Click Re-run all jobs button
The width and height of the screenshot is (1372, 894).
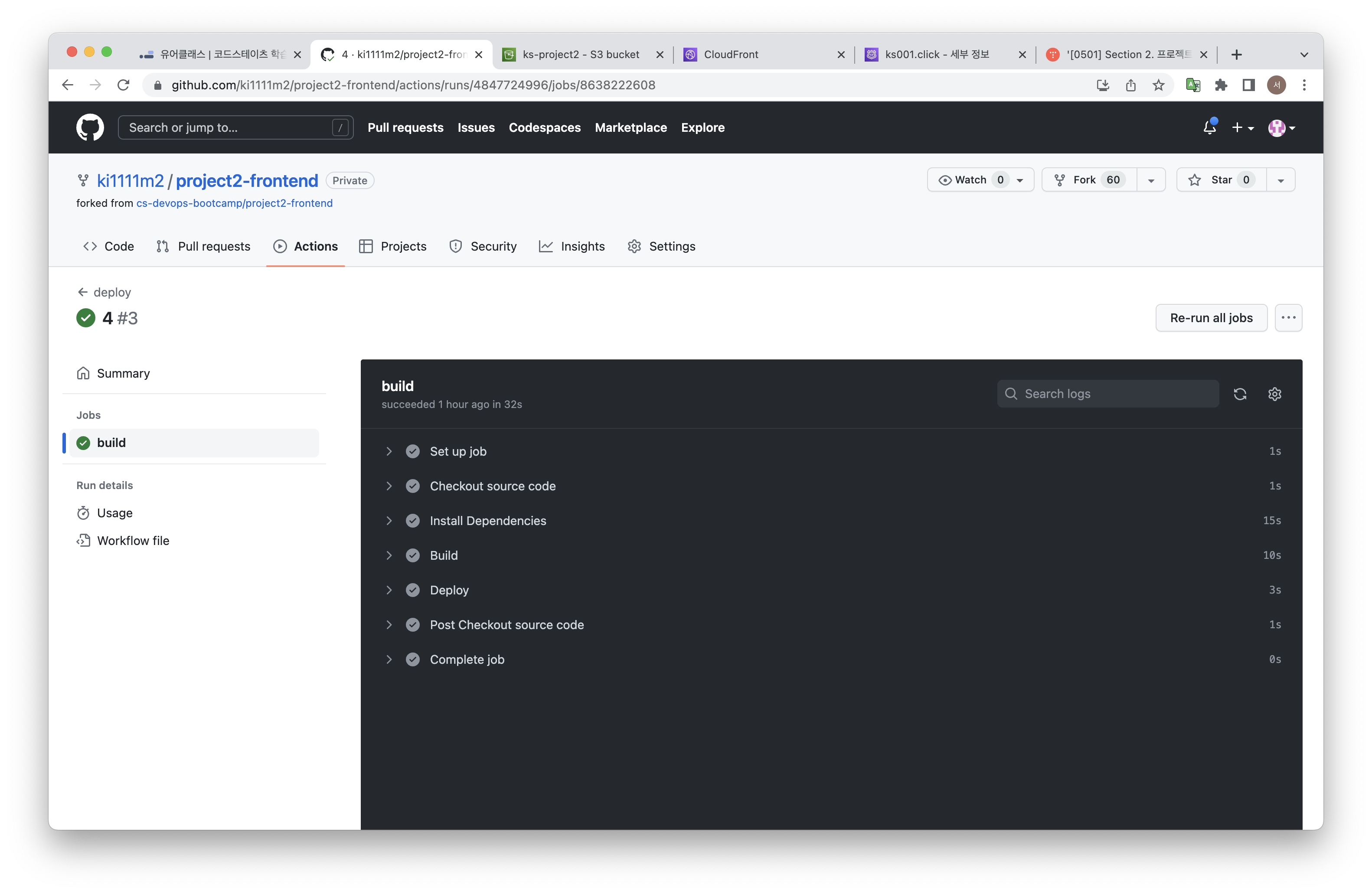click(x=1211, y=318)
